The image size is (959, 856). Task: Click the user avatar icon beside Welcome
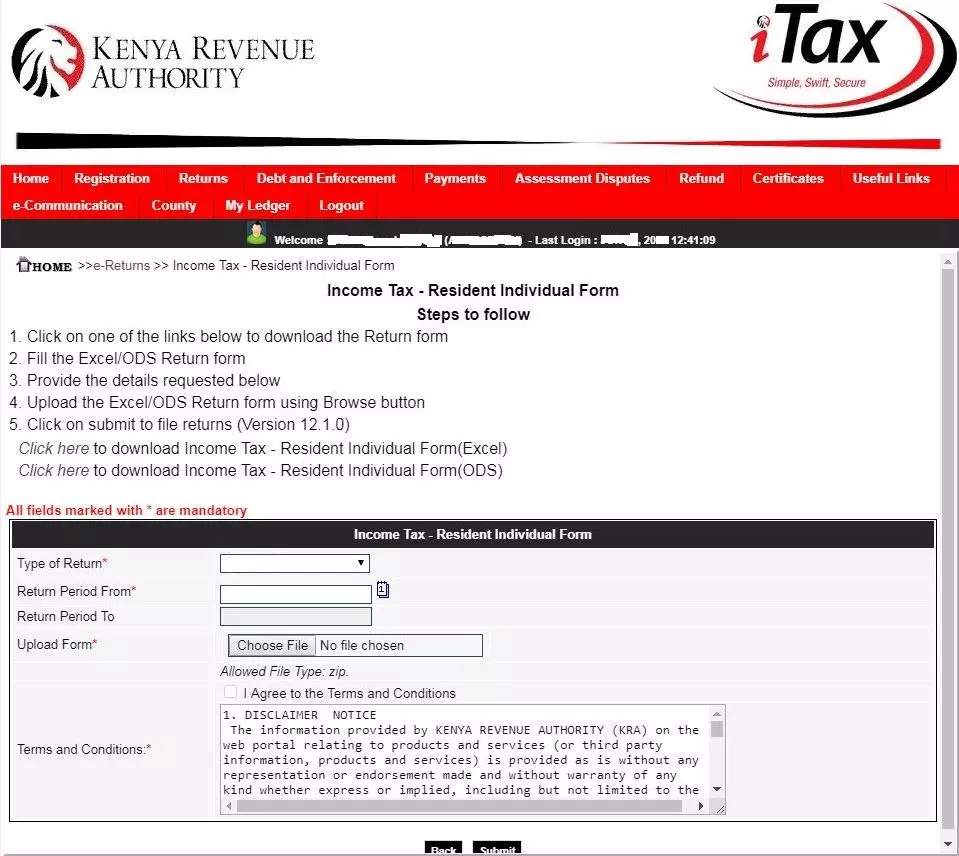256,233
